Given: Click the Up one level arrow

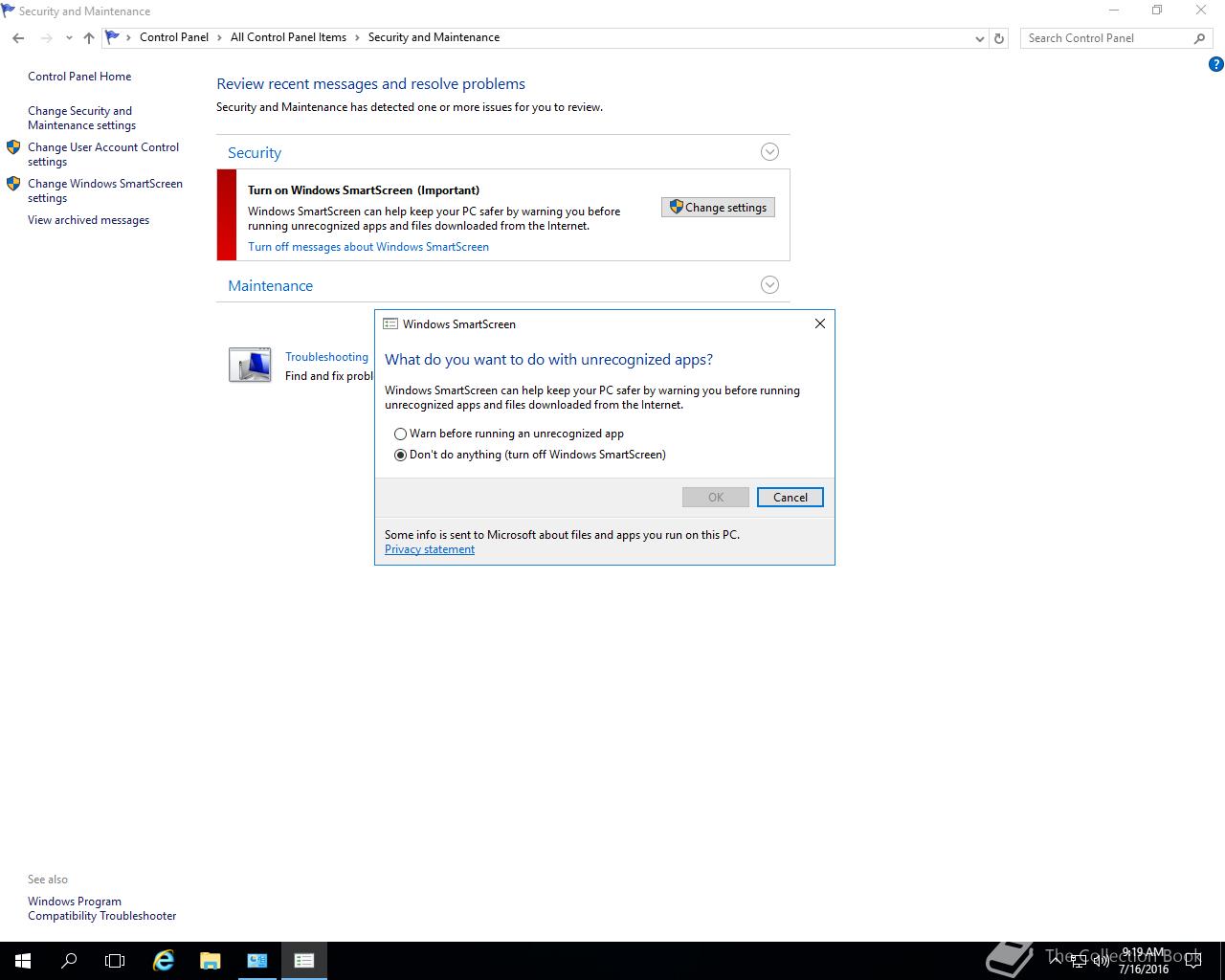Looking at the screenshot, I should tap(89, 38).
